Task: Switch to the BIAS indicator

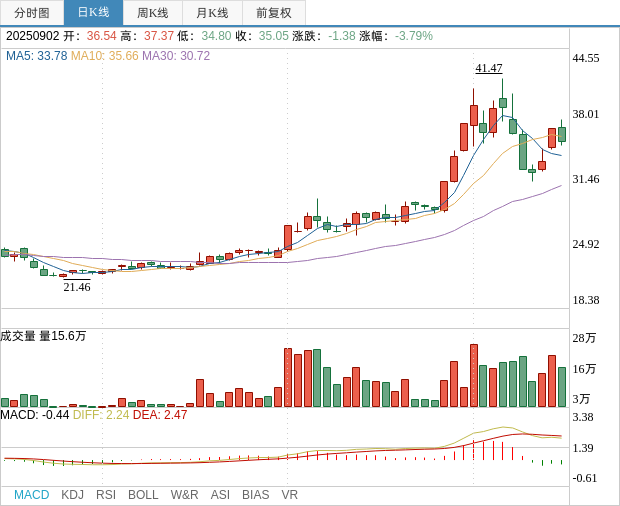Action: click(255, 495)
